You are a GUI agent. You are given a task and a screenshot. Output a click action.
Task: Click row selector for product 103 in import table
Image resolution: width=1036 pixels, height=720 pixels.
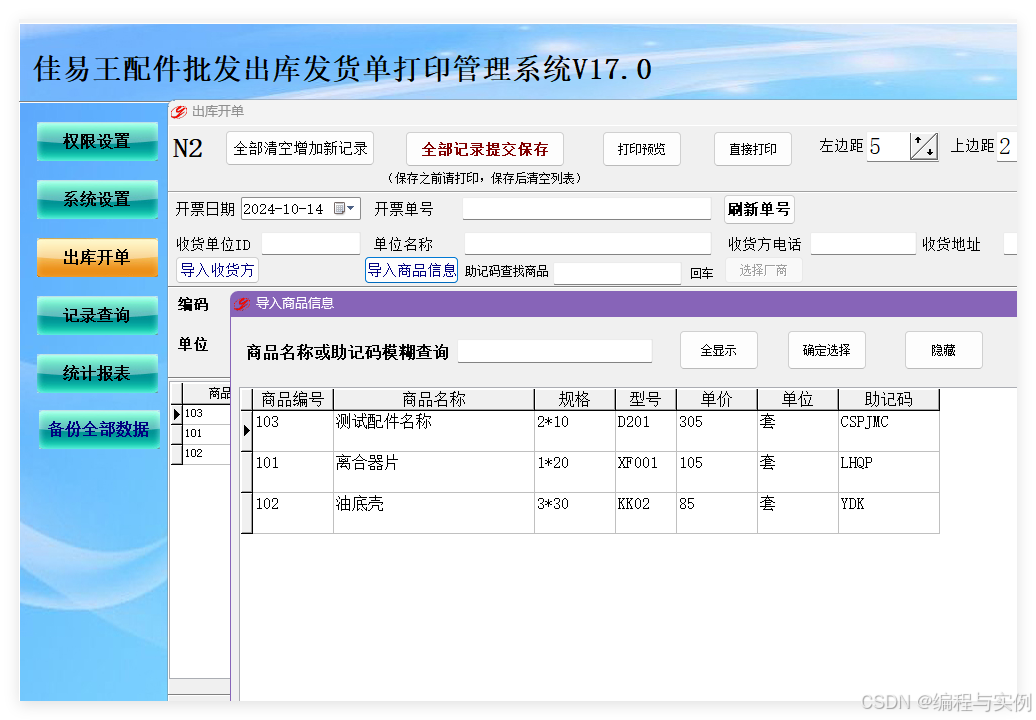246,431
